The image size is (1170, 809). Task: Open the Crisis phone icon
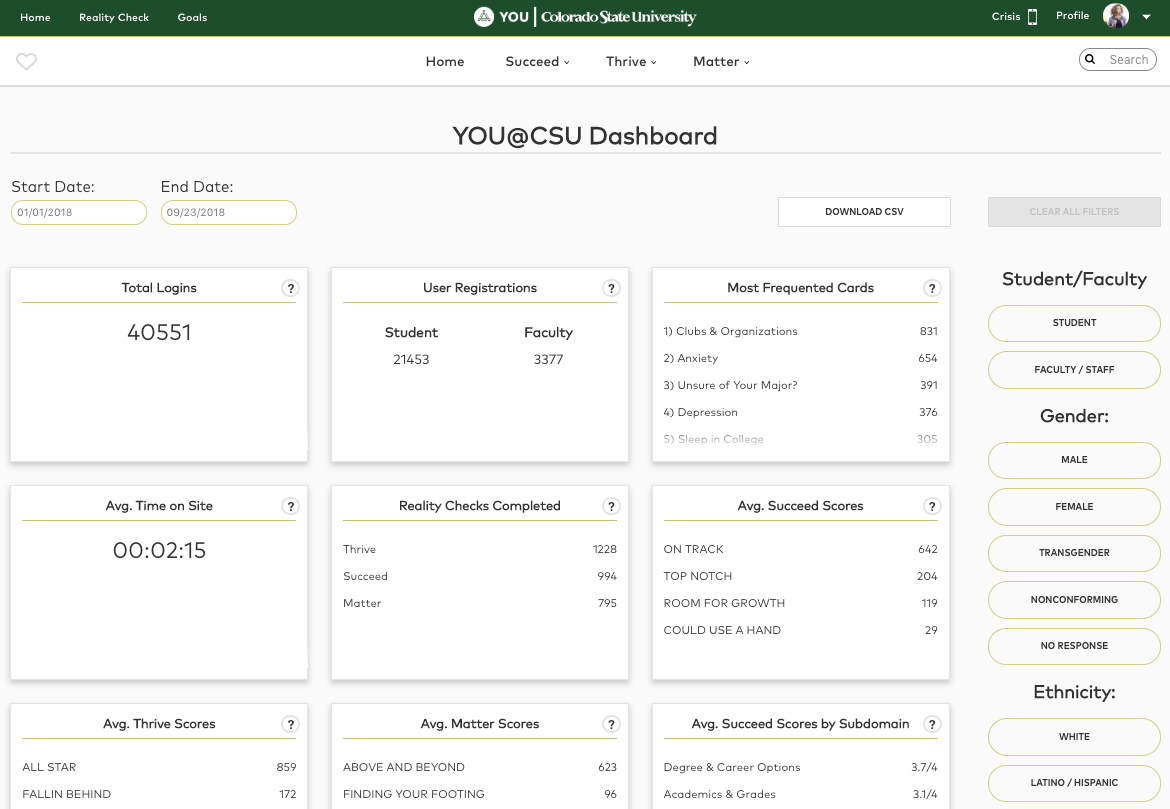[1033, 16]
